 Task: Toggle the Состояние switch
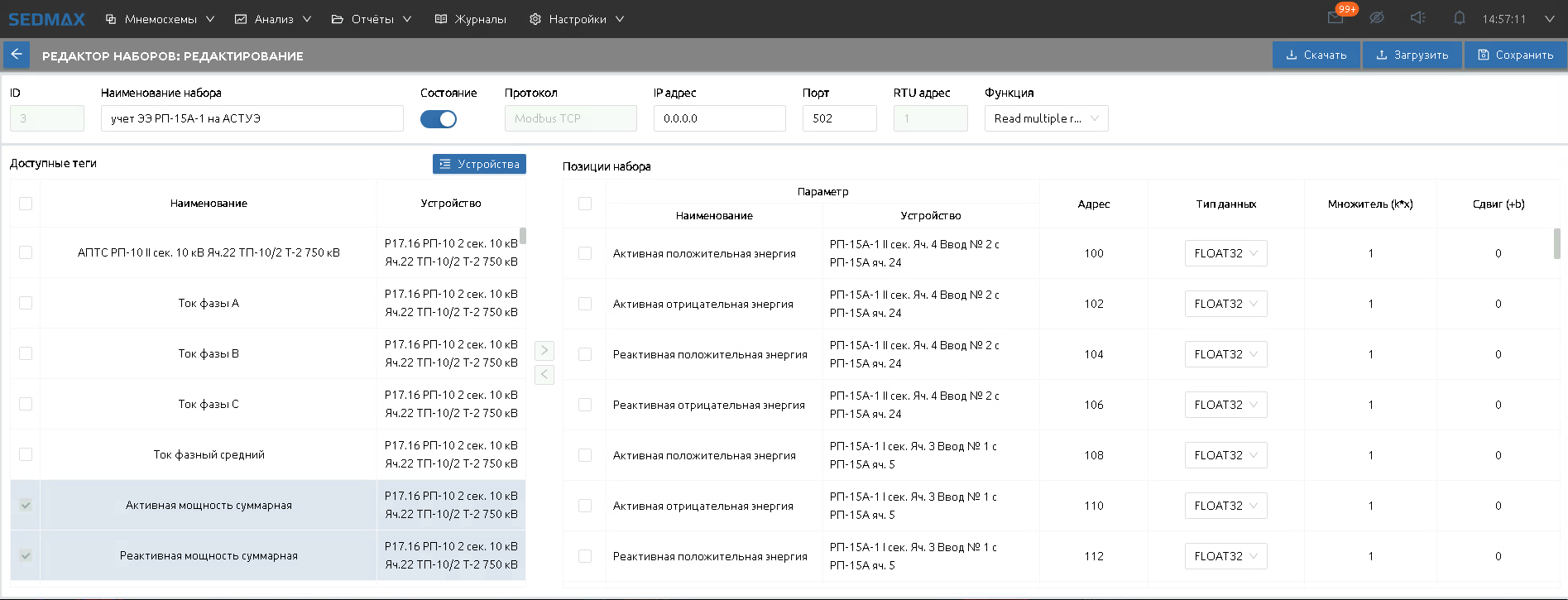point(438,119)
